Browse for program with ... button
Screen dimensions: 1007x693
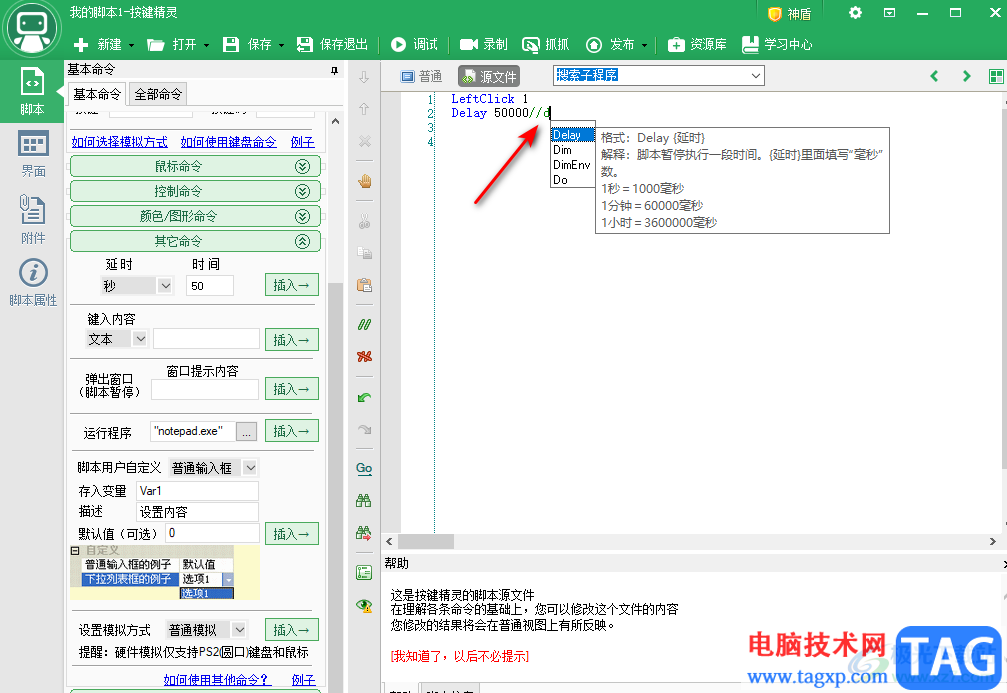246,432
